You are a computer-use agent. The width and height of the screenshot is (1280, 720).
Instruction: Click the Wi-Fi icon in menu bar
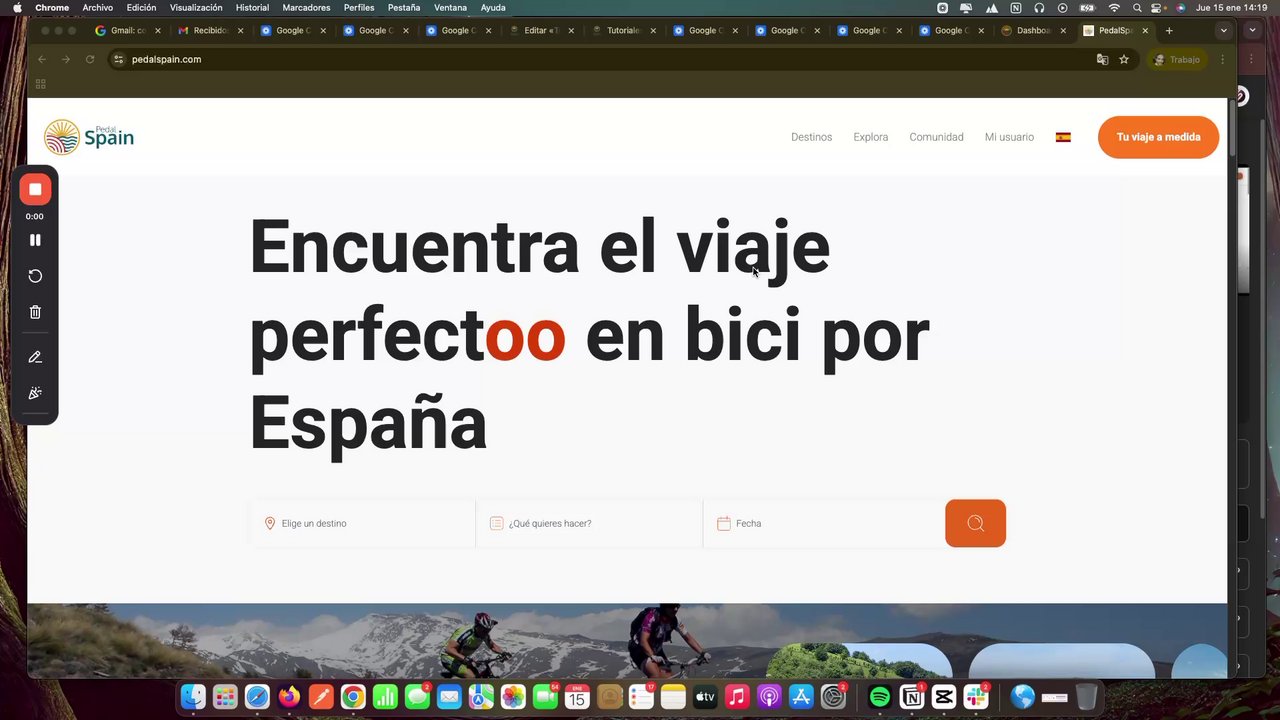pyautogui.click(x=1114, y=7)
